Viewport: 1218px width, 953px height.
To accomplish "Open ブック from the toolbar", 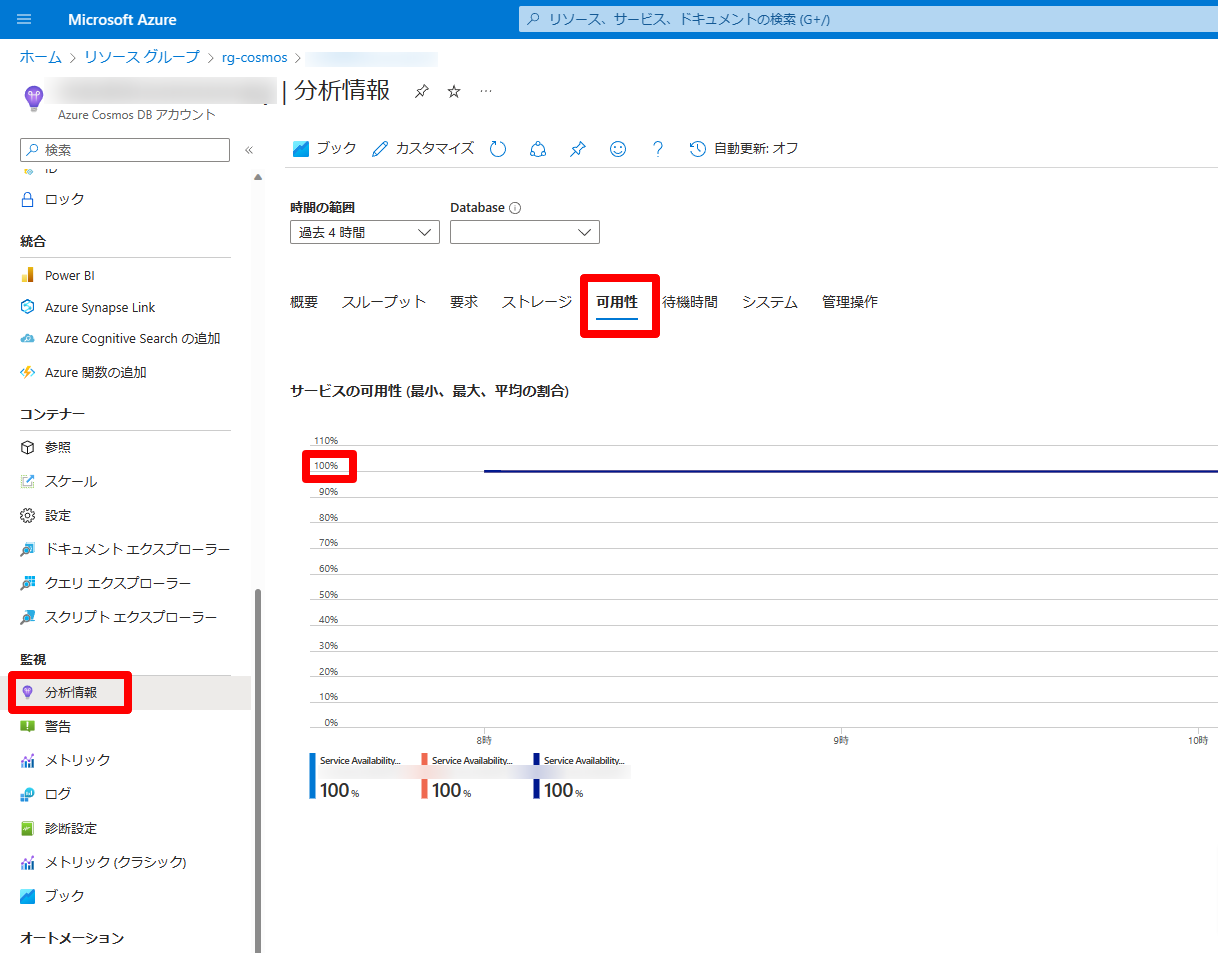I will click(324, 149).
